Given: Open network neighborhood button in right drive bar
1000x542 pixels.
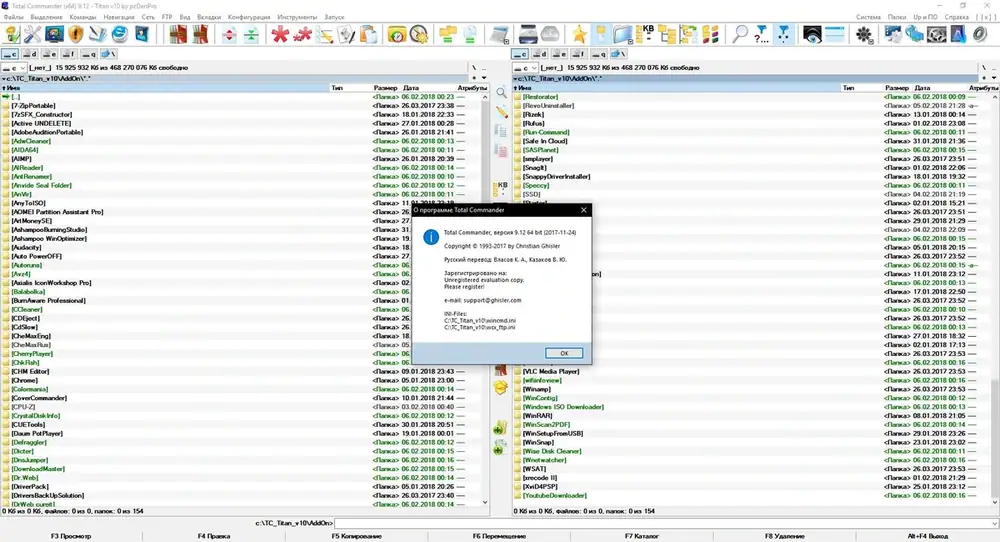Looking at the screenshot, I should (618, 54).
